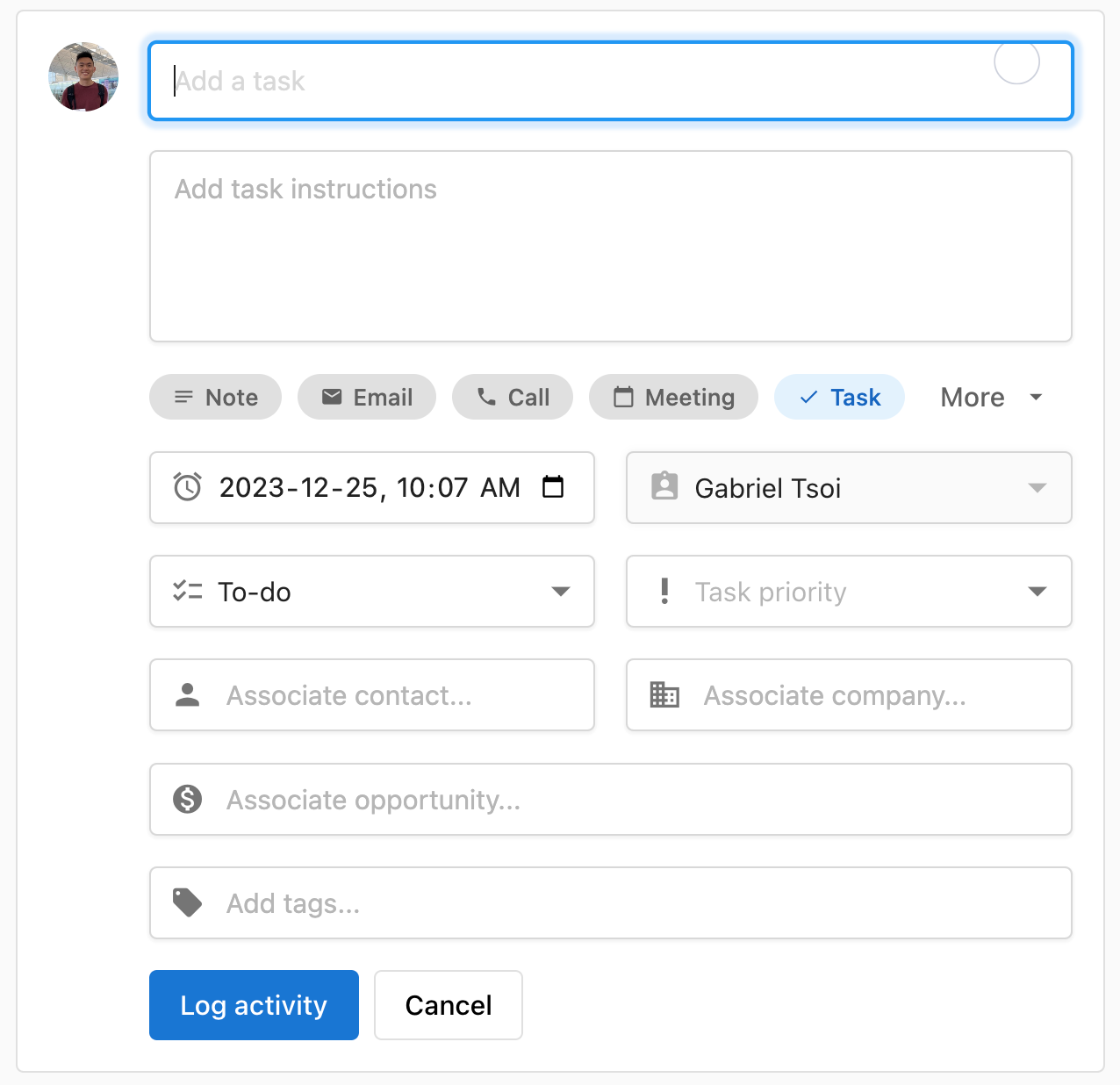
Task: Switch to the Note activity type
Action: pos(215,397)
